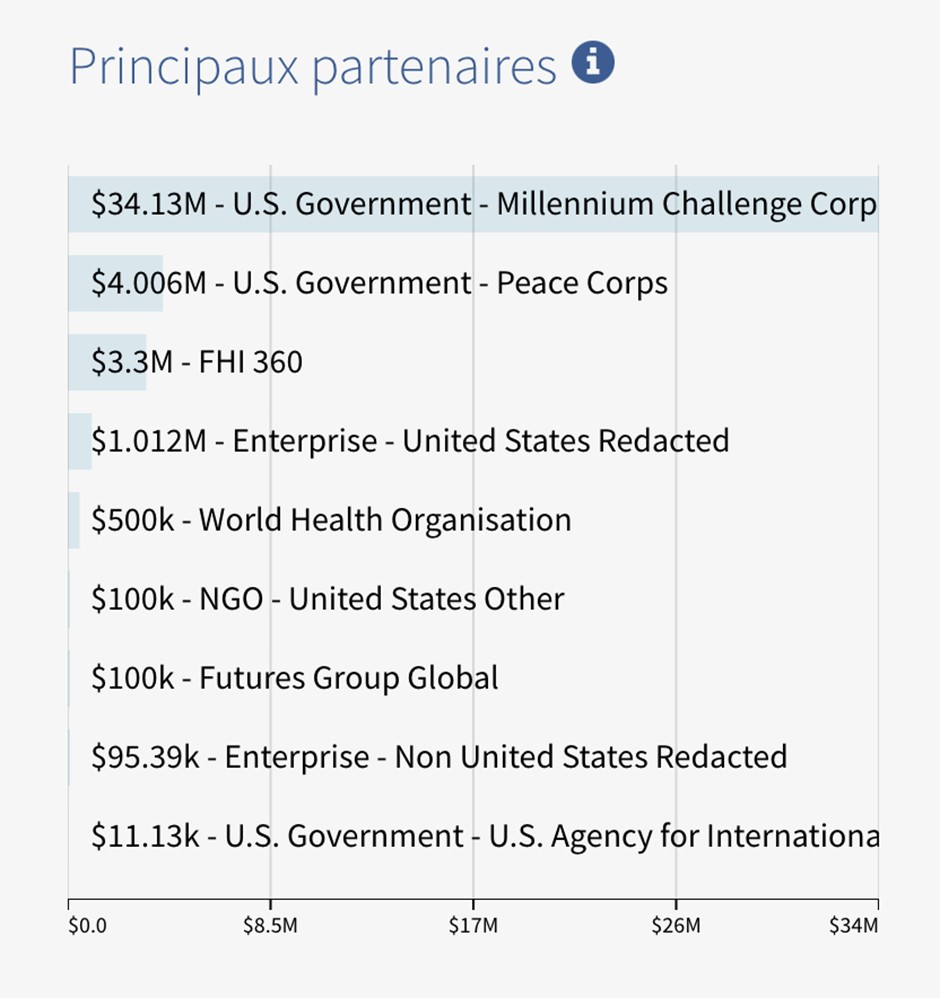Select NGO - United States Other entry
This screenshot has width=940, height=998.
click(382, 599)
